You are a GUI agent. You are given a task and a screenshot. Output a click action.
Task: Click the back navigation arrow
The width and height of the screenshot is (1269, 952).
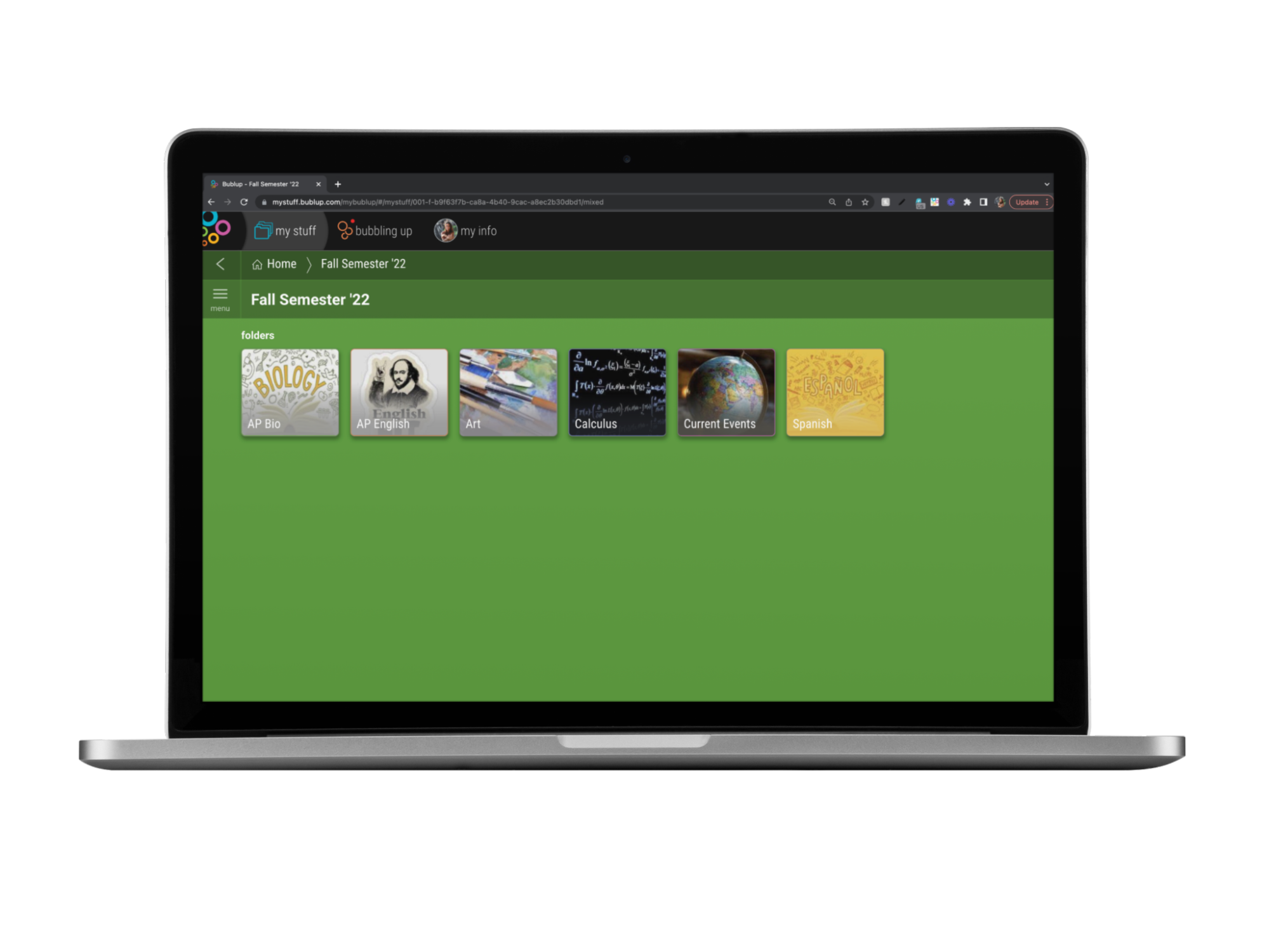221,264
